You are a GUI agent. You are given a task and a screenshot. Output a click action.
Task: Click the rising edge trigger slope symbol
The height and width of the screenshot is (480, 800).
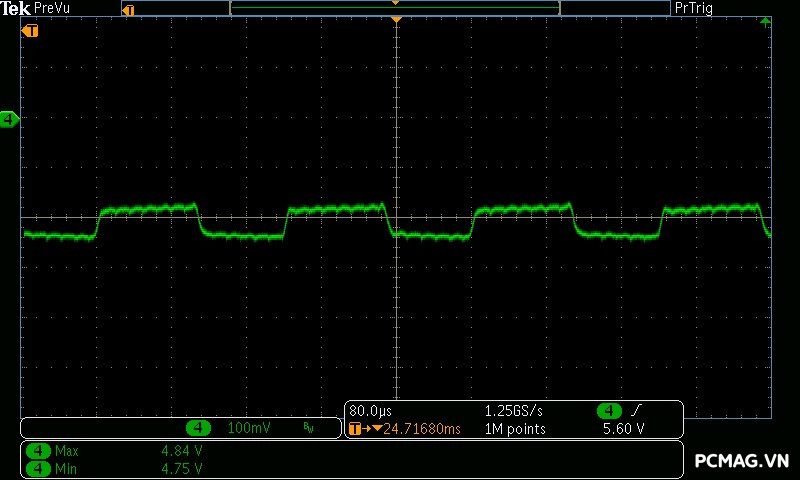point(634,411)
